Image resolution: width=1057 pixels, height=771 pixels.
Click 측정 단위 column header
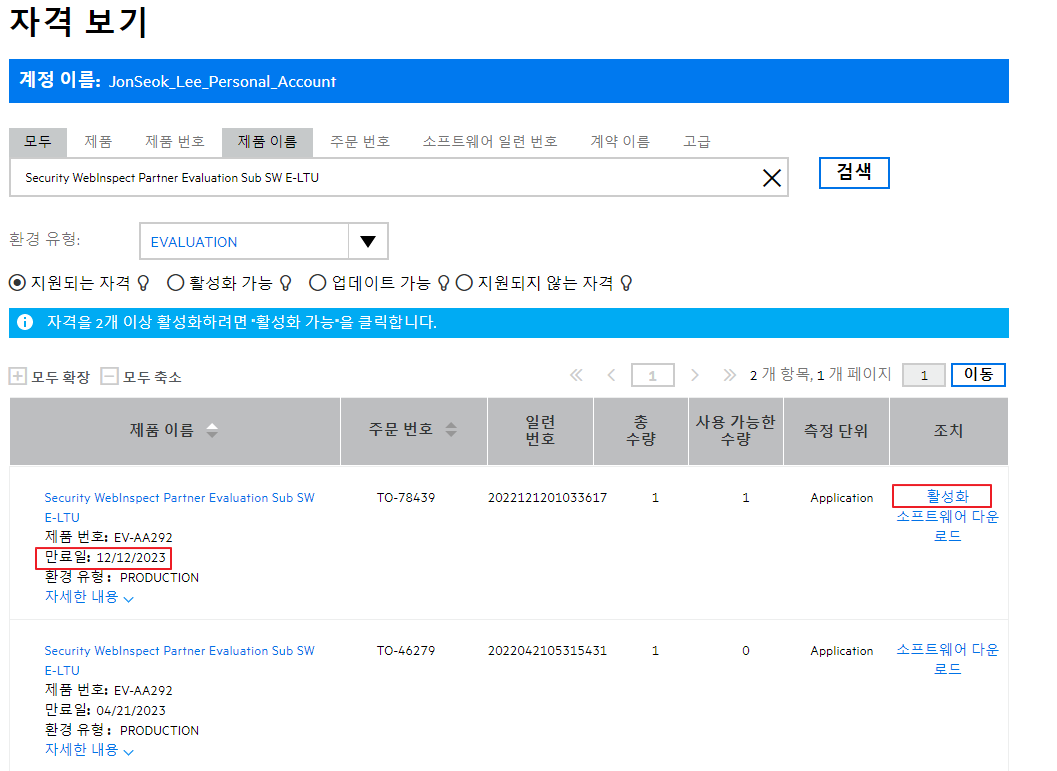point(836,431)
